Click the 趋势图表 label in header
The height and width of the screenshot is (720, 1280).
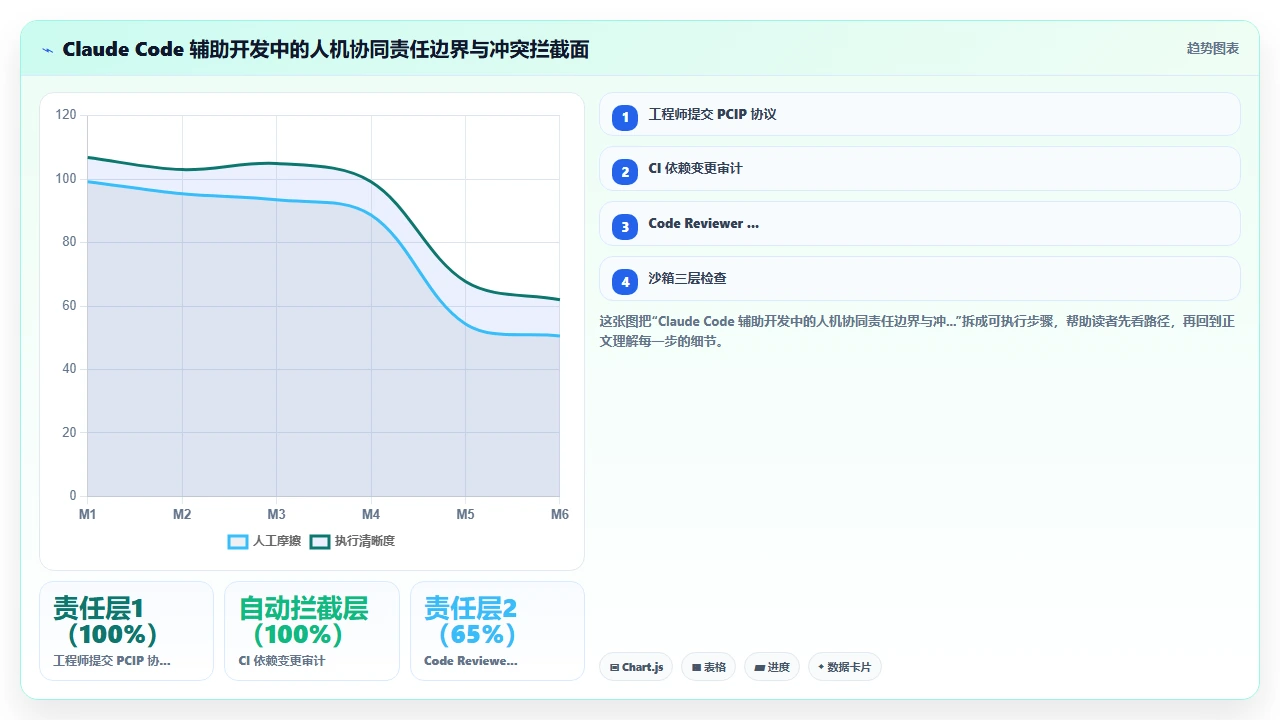(1213, 48)
